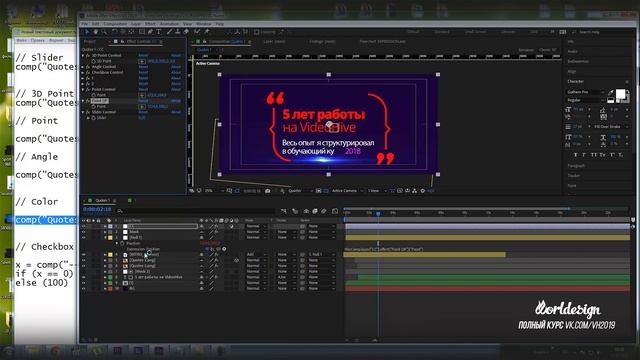This screenshot has width=640, height=360.
Task: Click the yellow label swatch of Null 1
Action: (110, 238)
